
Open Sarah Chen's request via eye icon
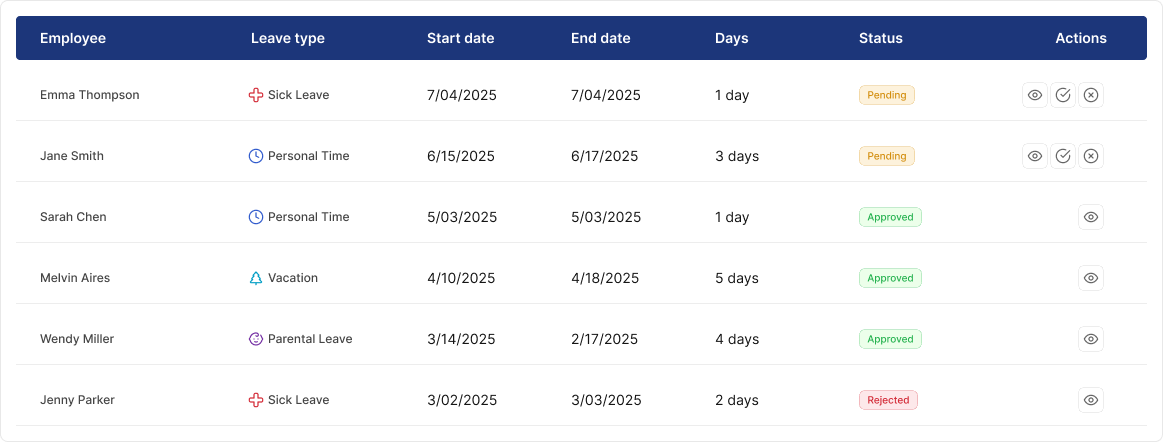tap(1091, 217)
